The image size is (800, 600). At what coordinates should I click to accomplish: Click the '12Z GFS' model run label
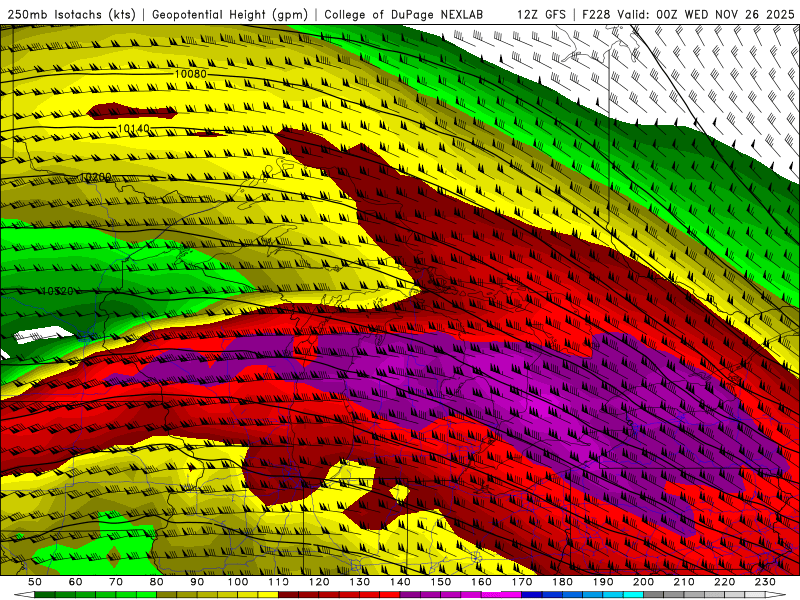tap(541, 14)
